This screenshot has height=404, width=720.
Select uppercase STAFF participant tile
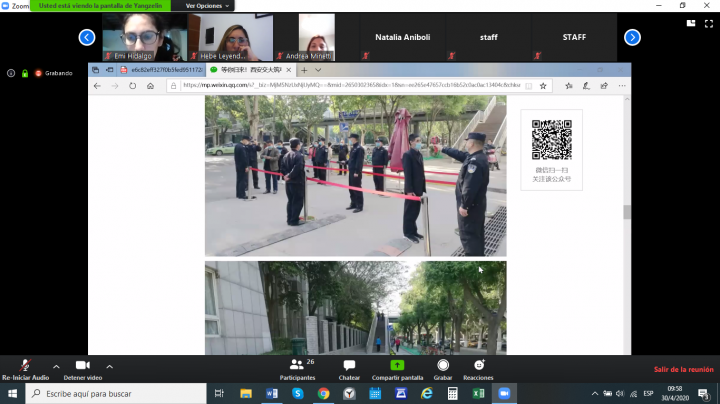(574, 37)
